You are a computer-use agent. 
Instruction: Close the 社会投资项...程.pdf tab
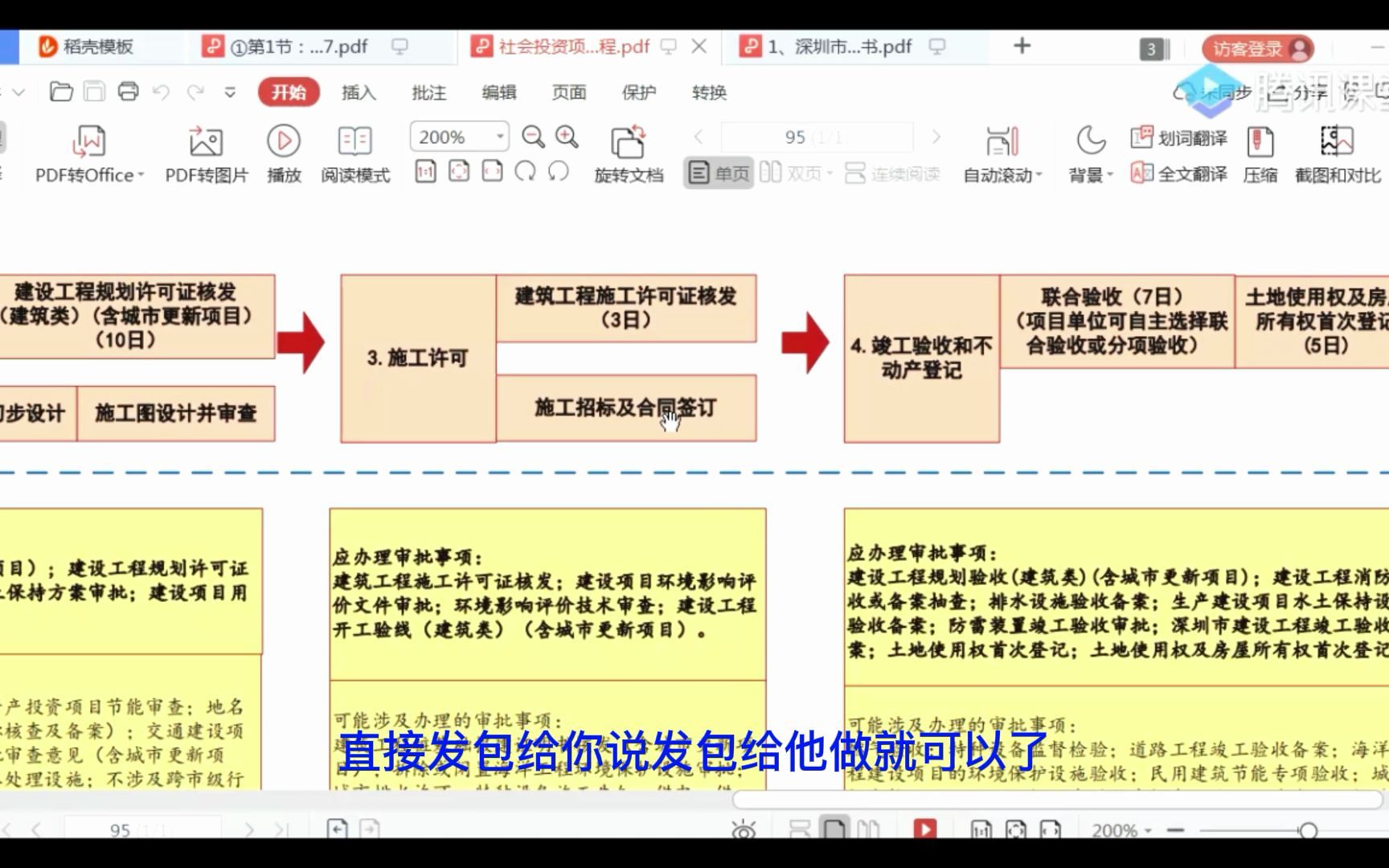[699, 47]
